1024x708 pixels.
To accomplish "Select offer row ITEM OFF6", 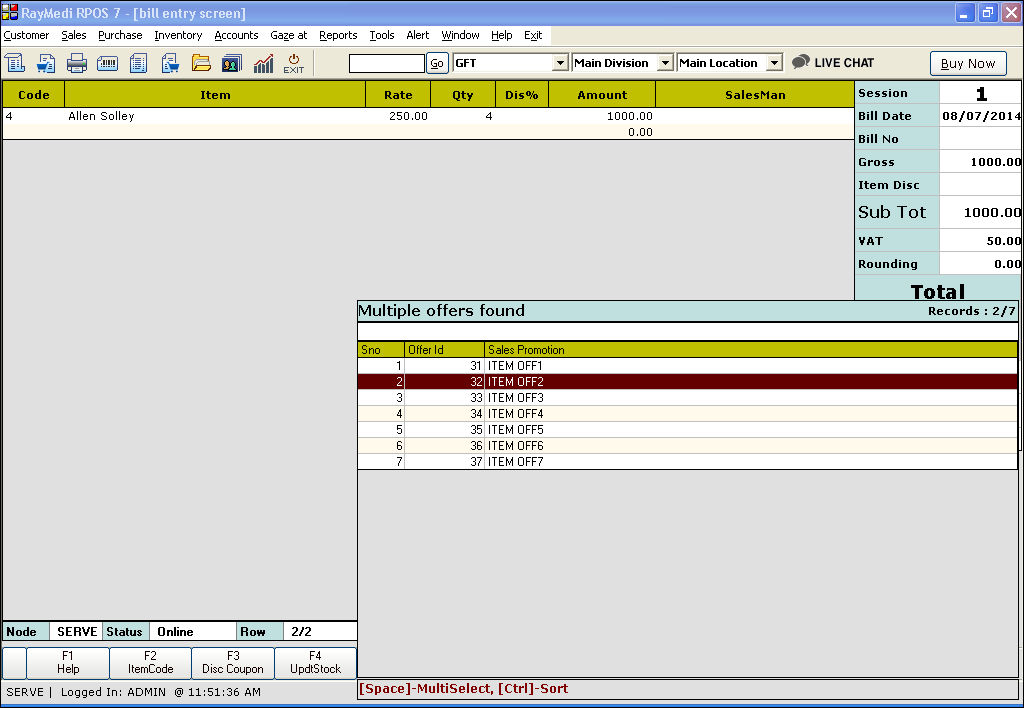I will click(x=688, y=445).
